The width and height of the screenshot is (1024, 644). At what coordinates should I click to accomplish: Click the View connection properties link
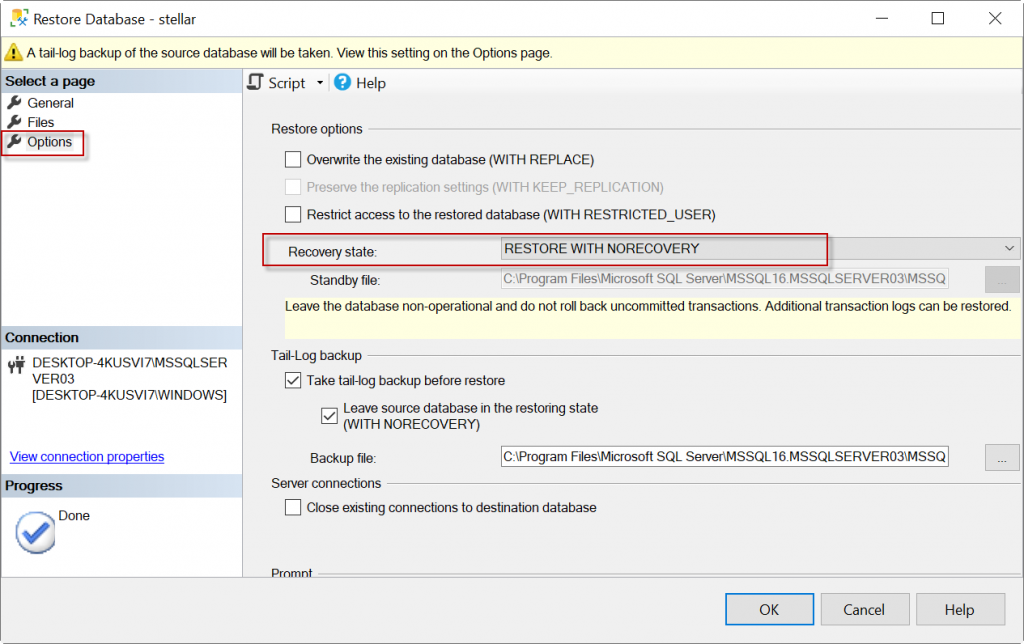(x=86, y=456)
